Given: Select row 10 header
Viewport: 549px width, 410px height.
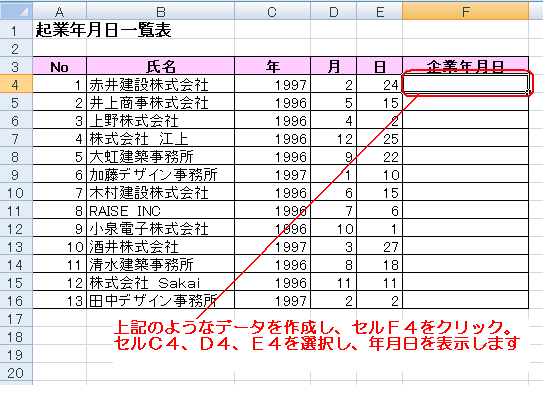Looking at the screenshot, I should click(16, 192).
